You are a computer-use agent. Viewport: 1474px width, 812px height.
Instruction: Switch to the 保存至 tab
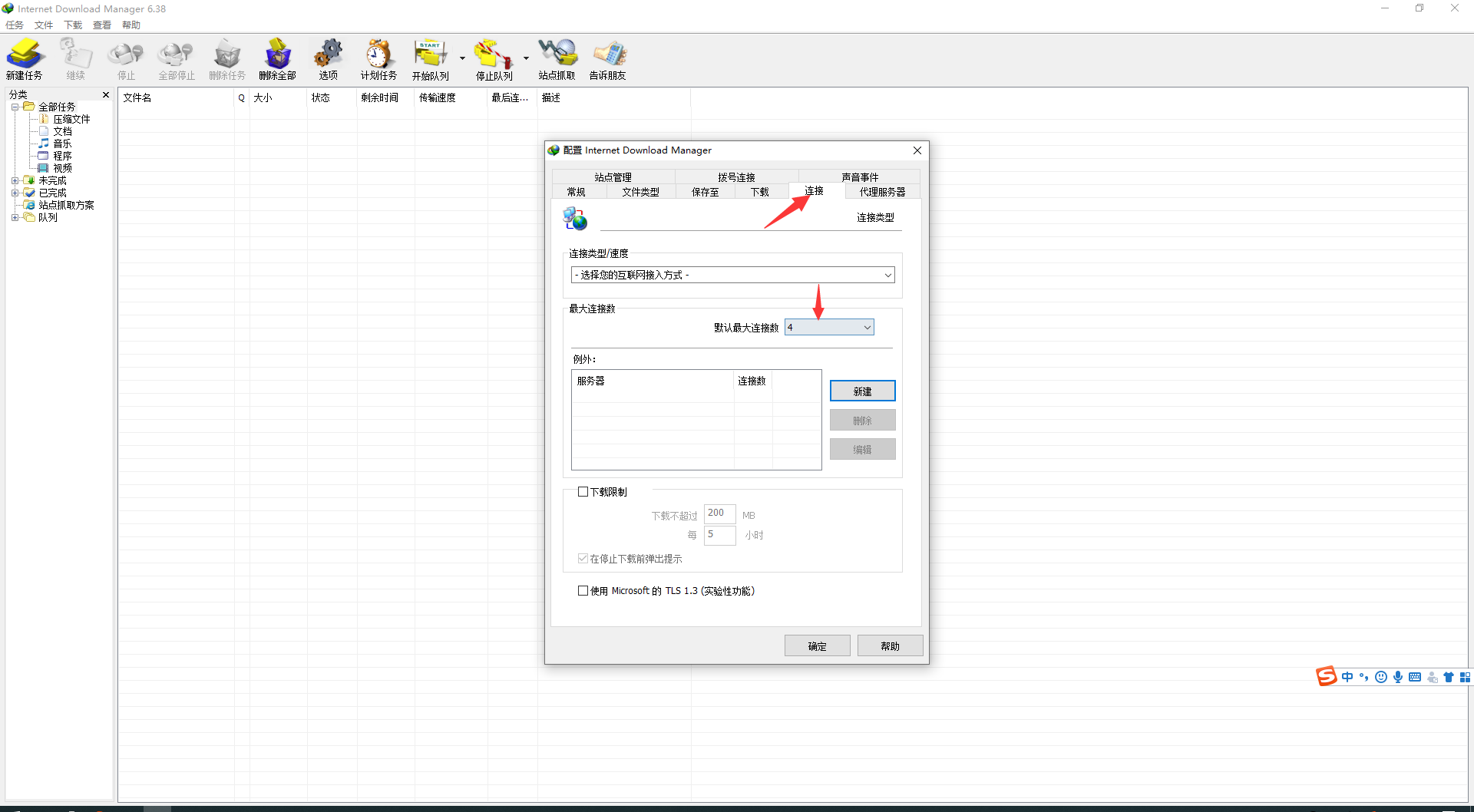point(705,192)
